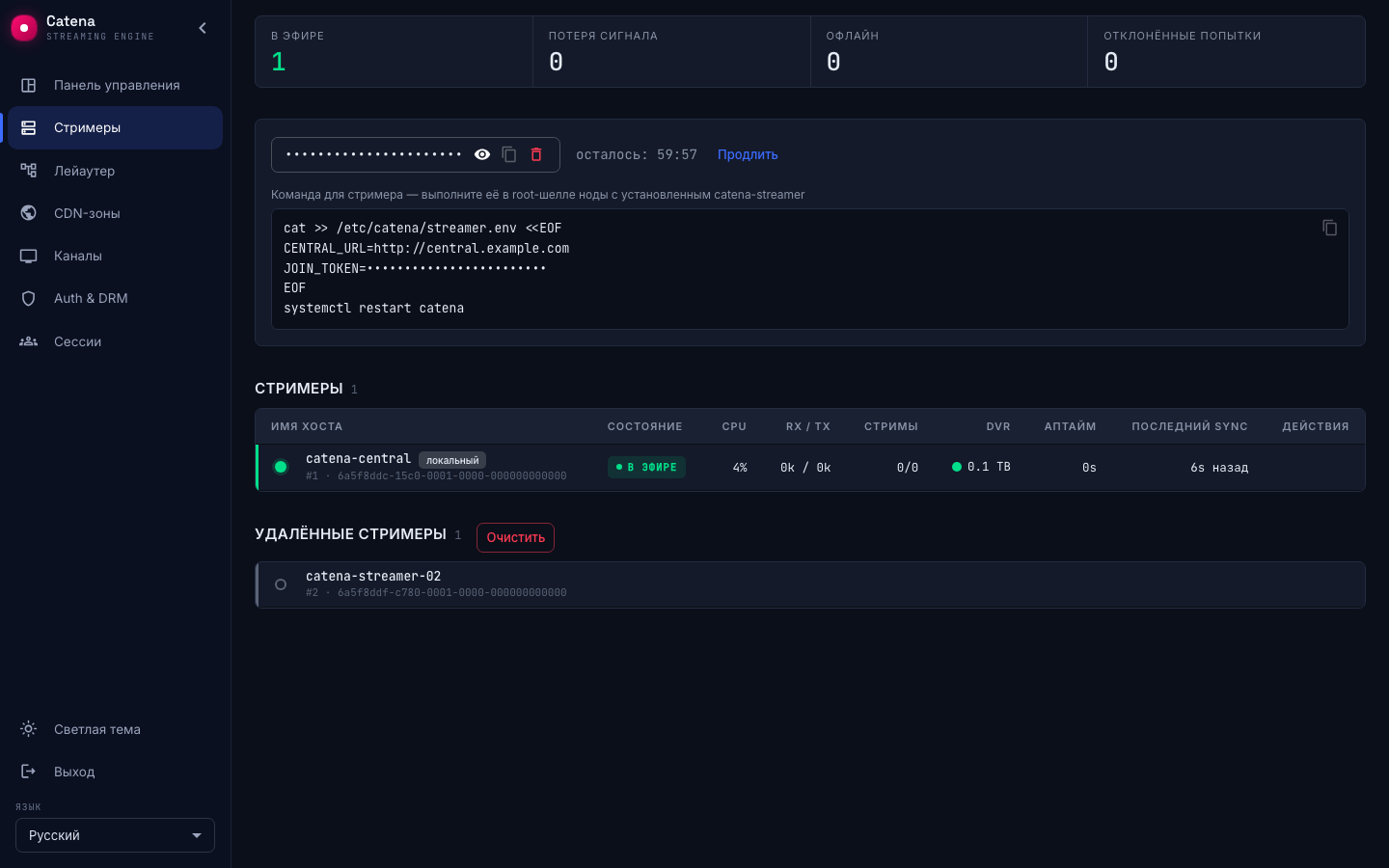This screenshot has height=868, width=1389.
Task: Click осталось: 59:57 timer text
Action: [x=637, y=154]
